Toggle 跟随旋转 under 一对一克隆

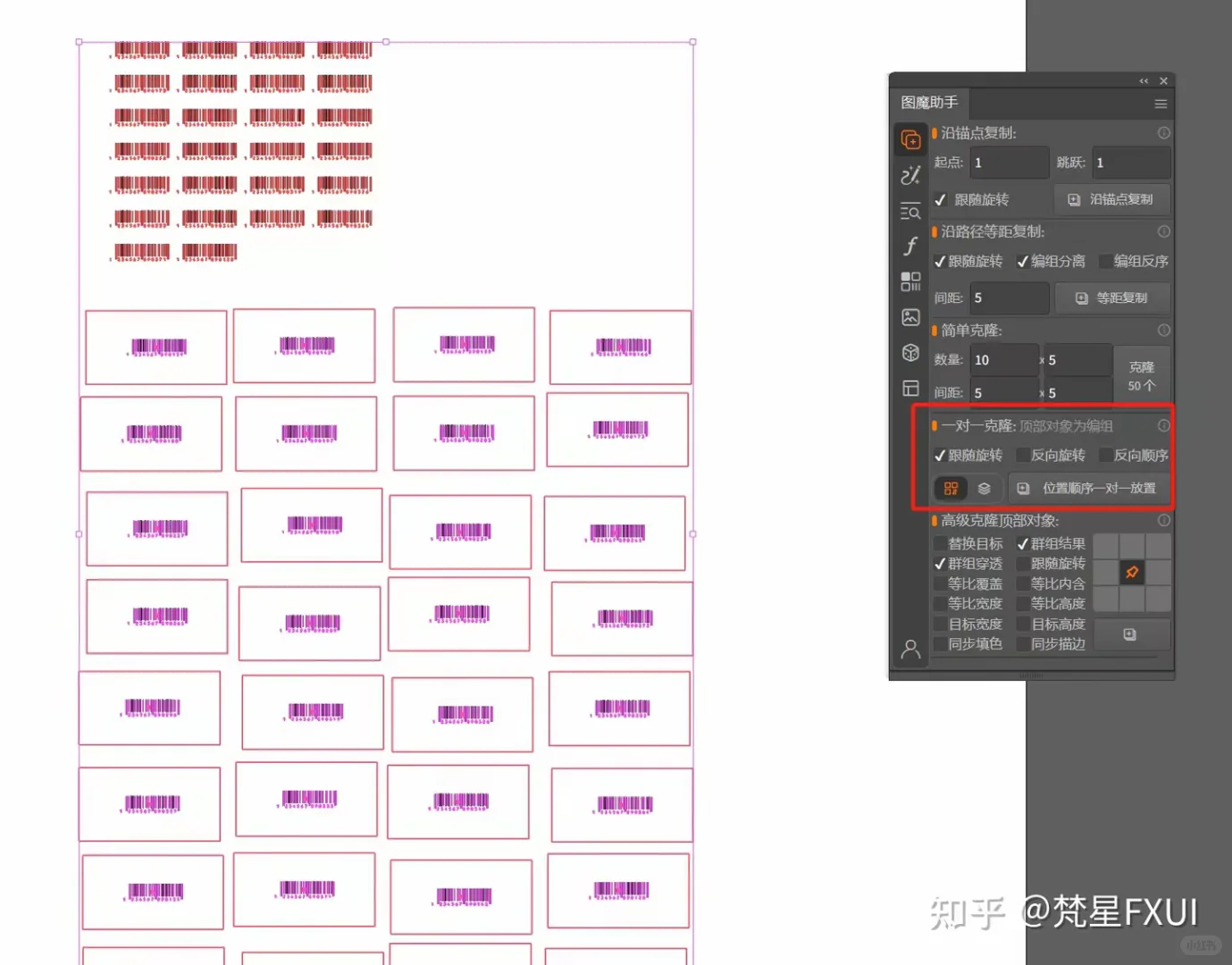pos(940,456)
